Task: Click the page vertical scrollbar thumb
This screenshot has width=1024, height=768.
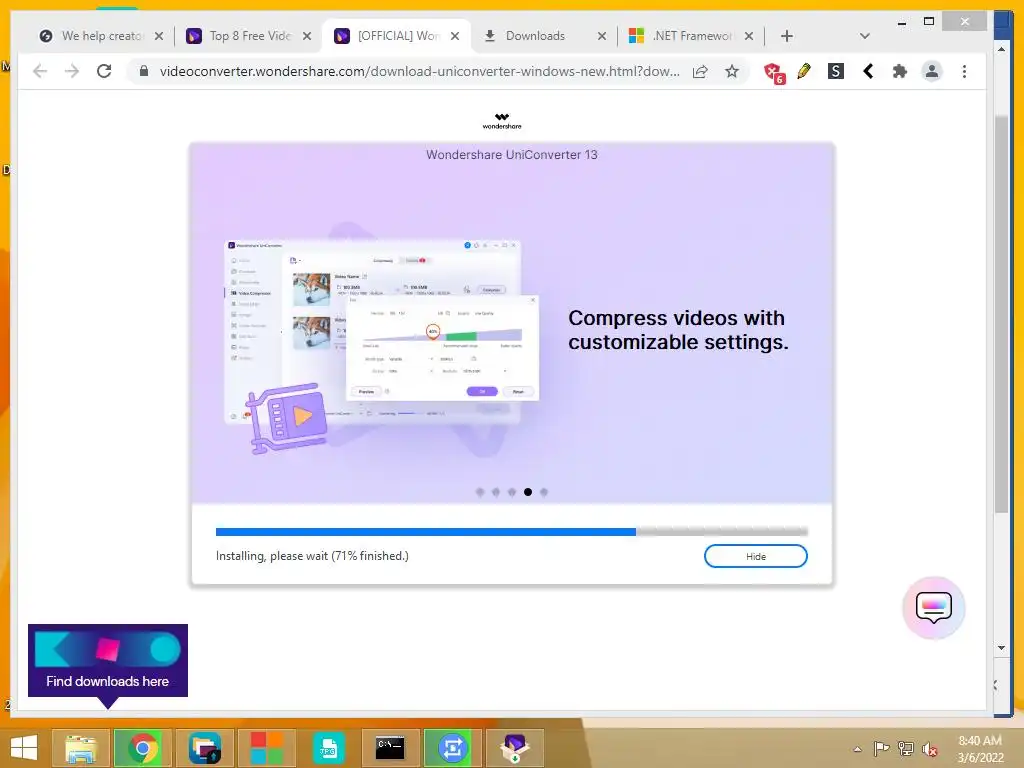Action: [1000, 313]
